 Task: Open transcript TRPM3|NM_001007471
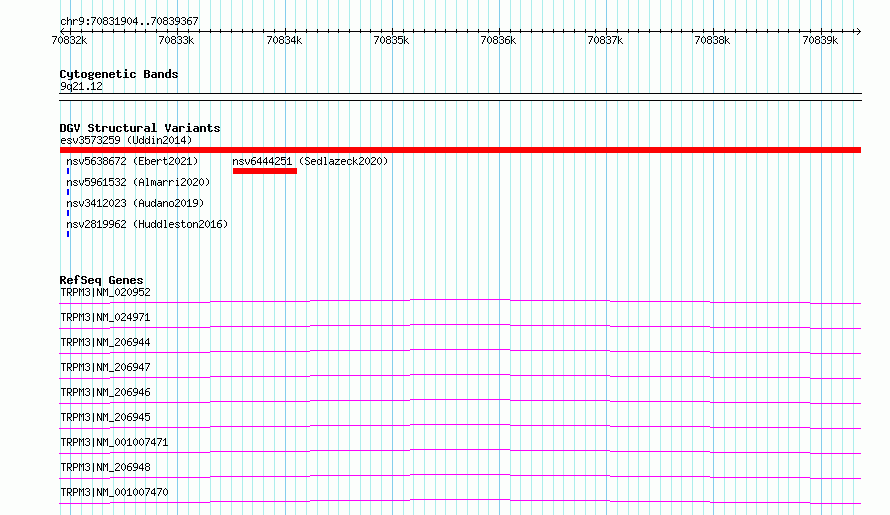[x=114, y=442]
